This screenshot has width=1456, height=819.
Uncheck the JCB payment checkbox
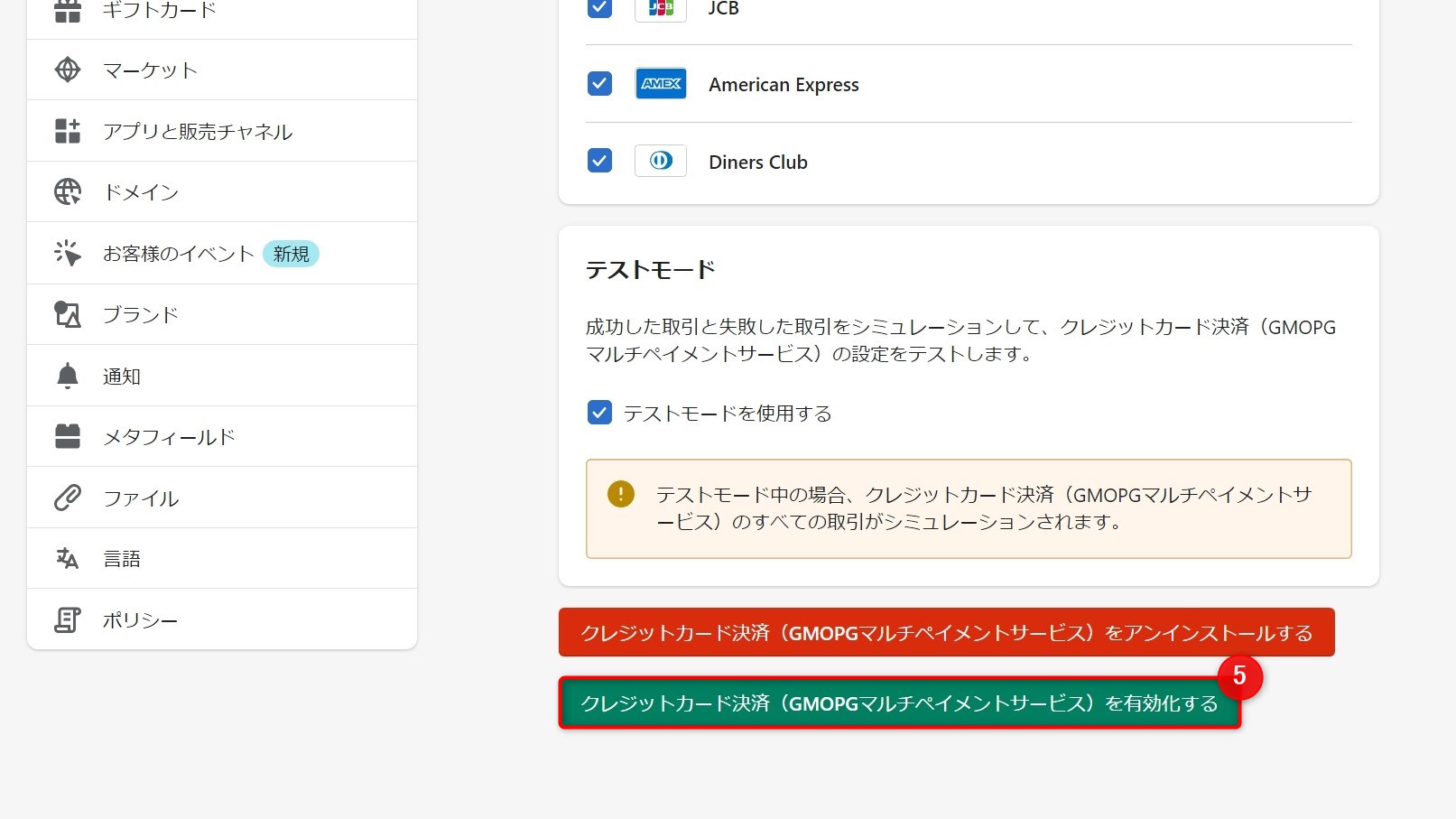(x=598, y=9)
